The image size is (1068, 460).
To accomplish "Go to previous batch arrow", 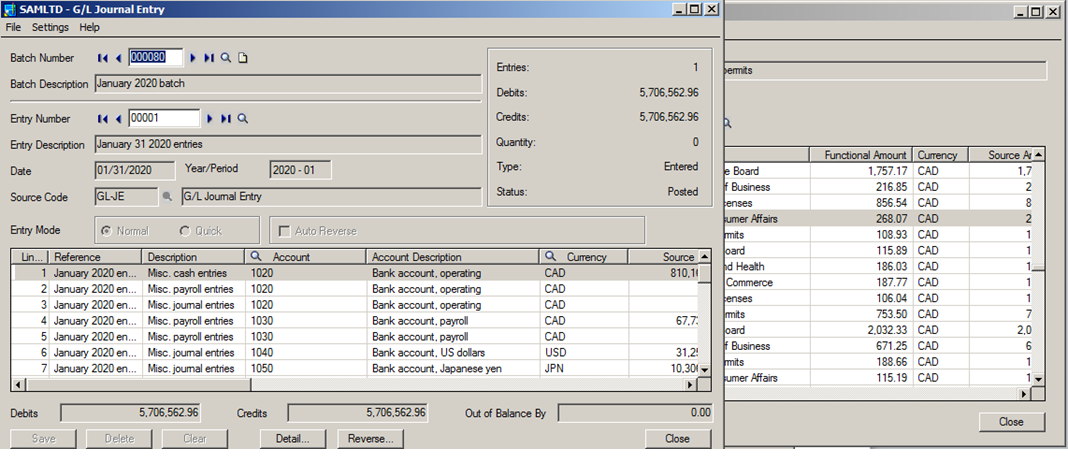I will [x=119, y=58].
